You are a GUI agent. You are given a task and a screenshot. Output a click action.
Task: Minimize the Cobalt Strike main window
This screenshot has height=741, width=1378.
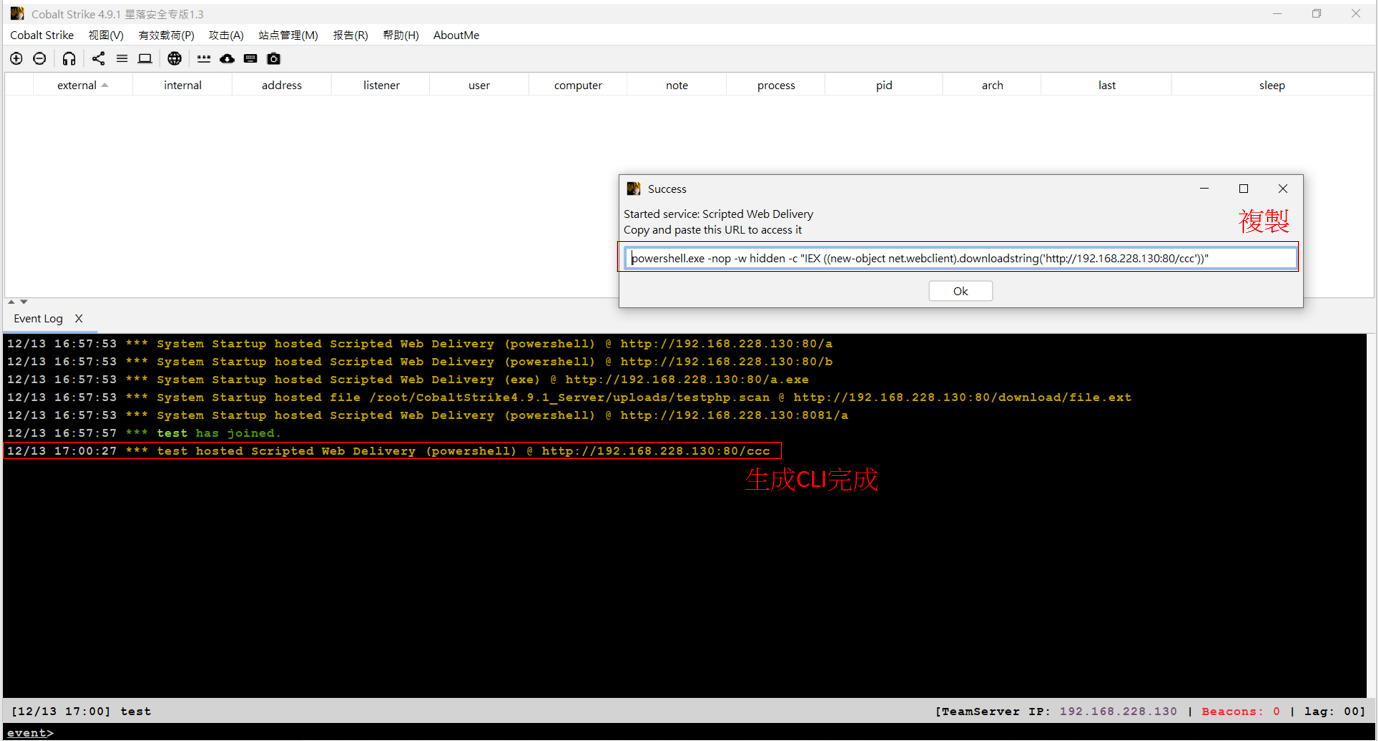point(1277,14)
